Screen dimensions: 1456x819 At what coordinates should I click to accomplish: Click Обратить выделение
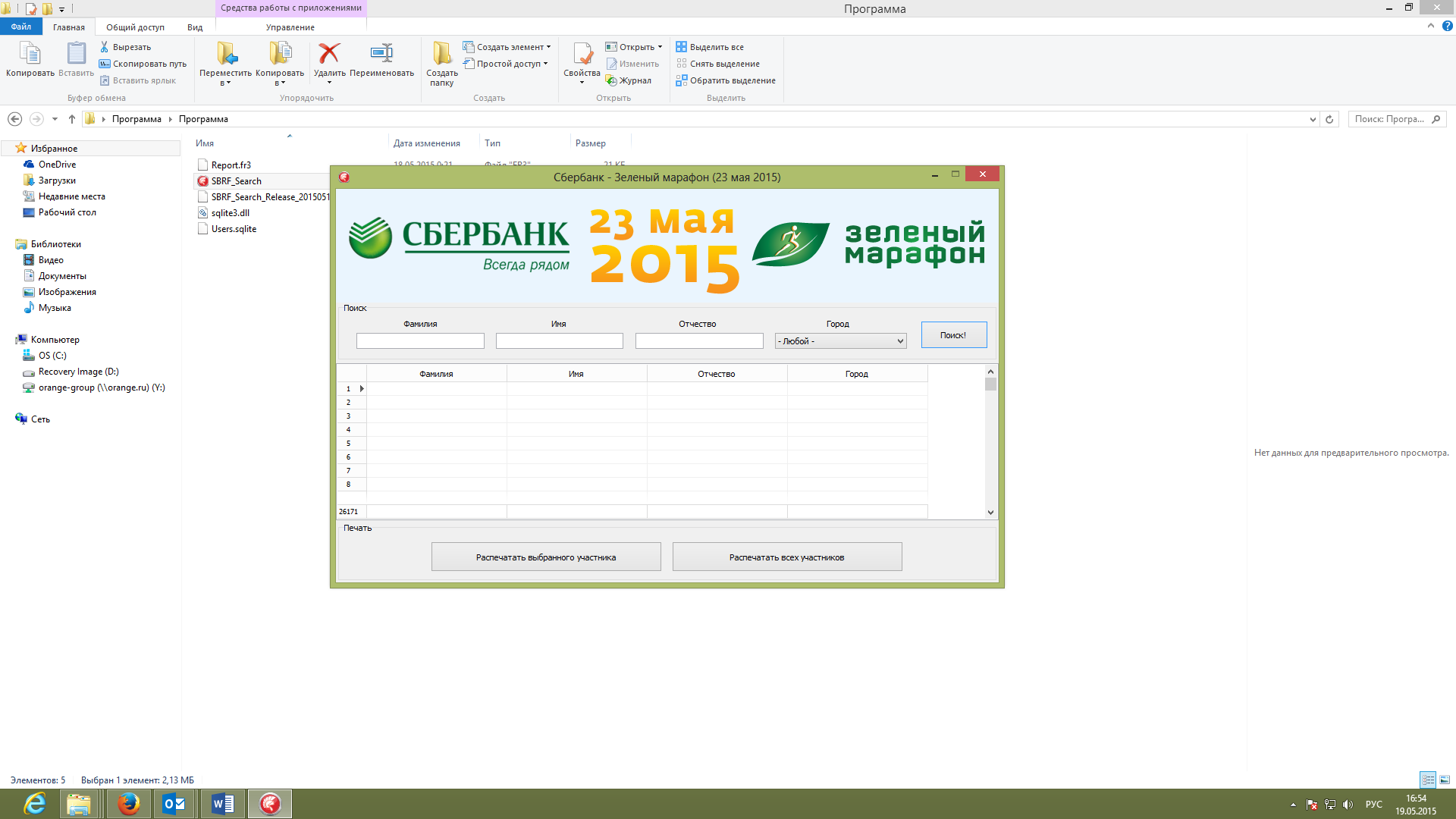tap(726, 80)
